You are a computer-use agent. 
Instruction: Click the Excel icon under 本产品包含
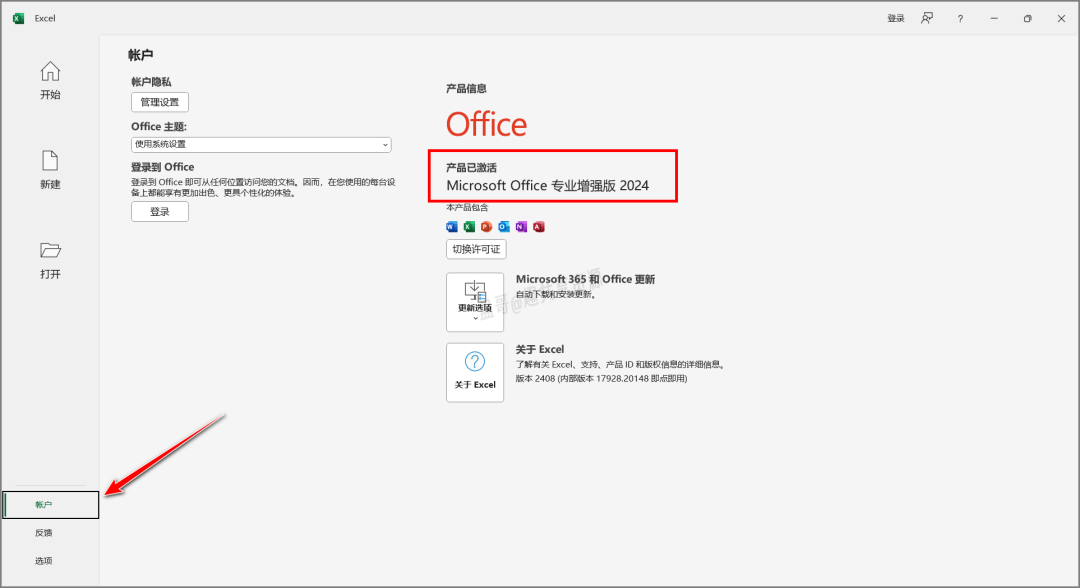coord(469,227)
